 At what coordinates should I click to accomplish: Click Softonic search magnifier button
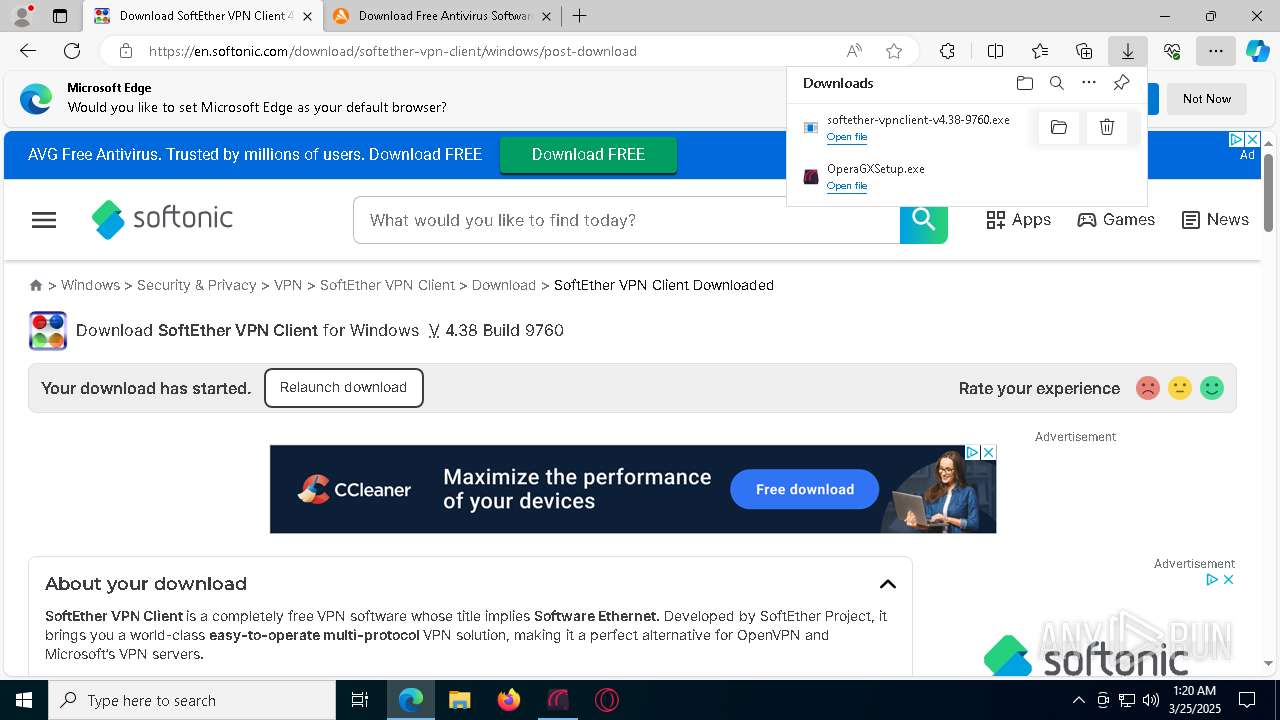(923, 220)
